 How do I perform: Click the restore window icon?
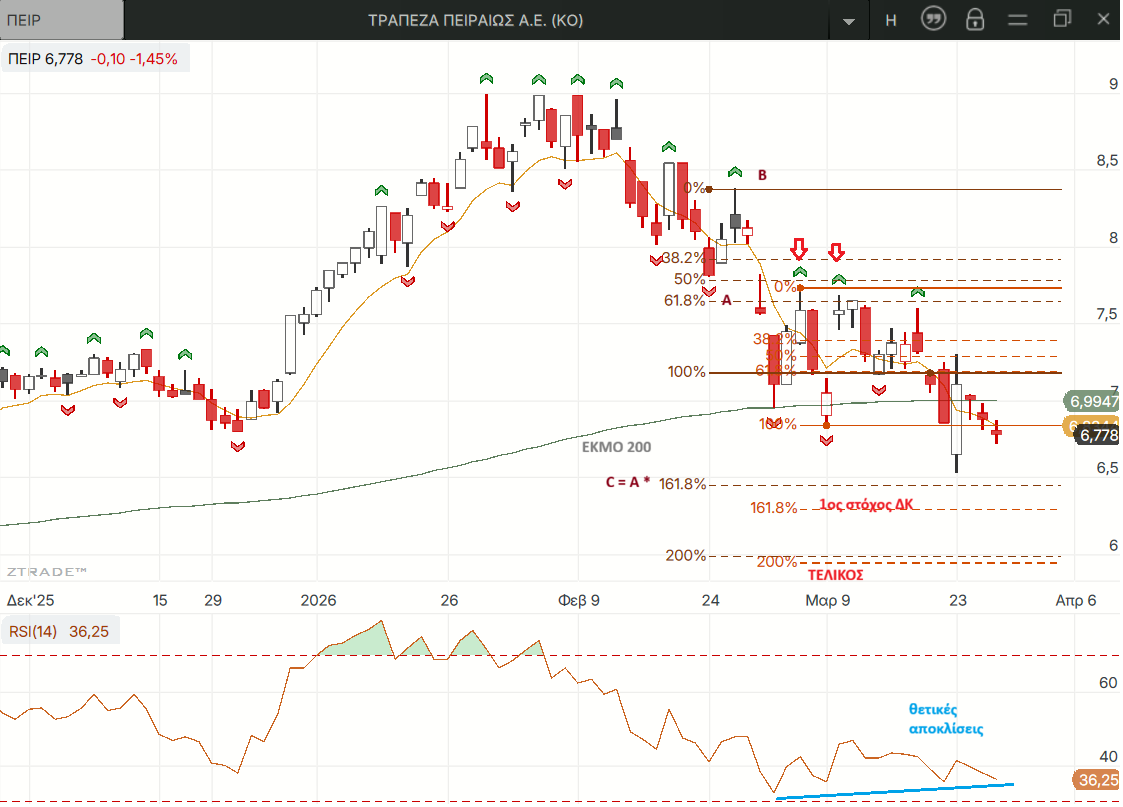click(1061, 19)
